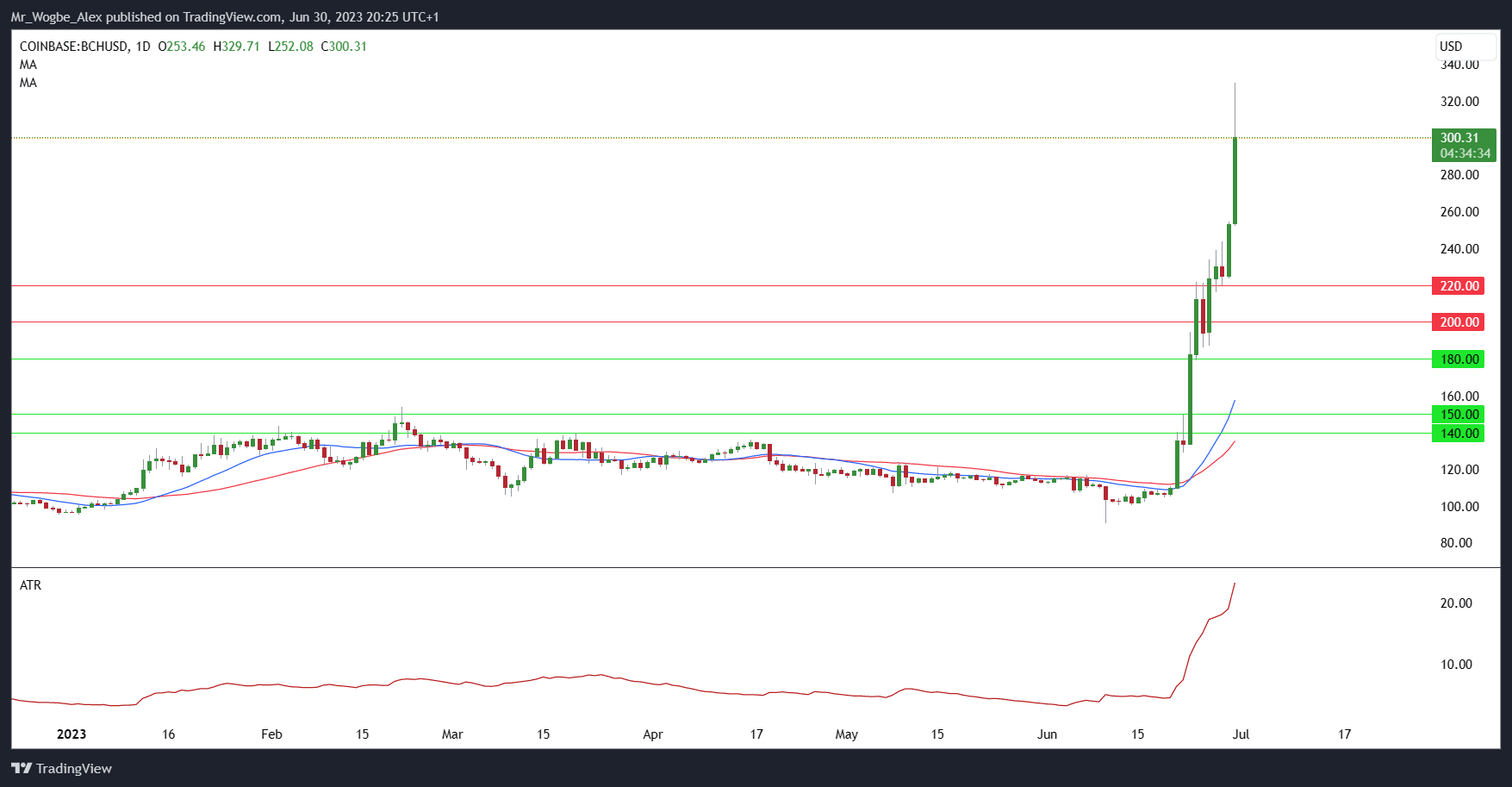Screen dimensions: 1512x787
Task: Click the 240.00 price axis label
Action: coord(1459,249)
